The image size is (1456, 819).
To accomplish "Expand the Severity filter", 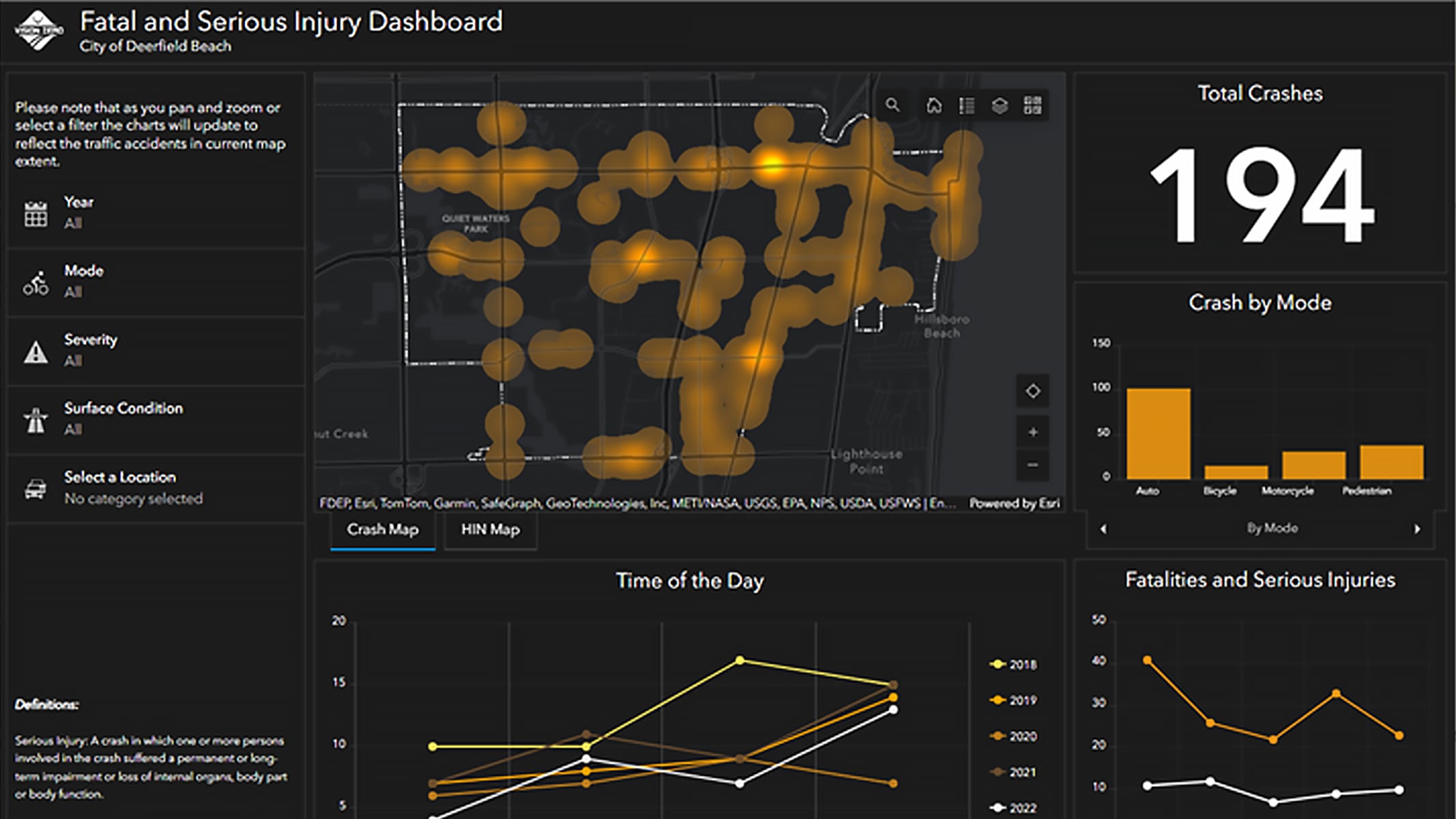I will click(156, 351).
